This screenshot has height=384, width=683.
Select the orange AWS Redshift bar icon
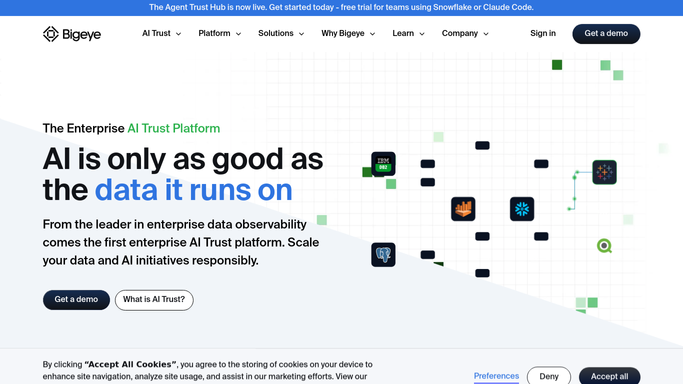pyautogui.click(x=463, y=209)
